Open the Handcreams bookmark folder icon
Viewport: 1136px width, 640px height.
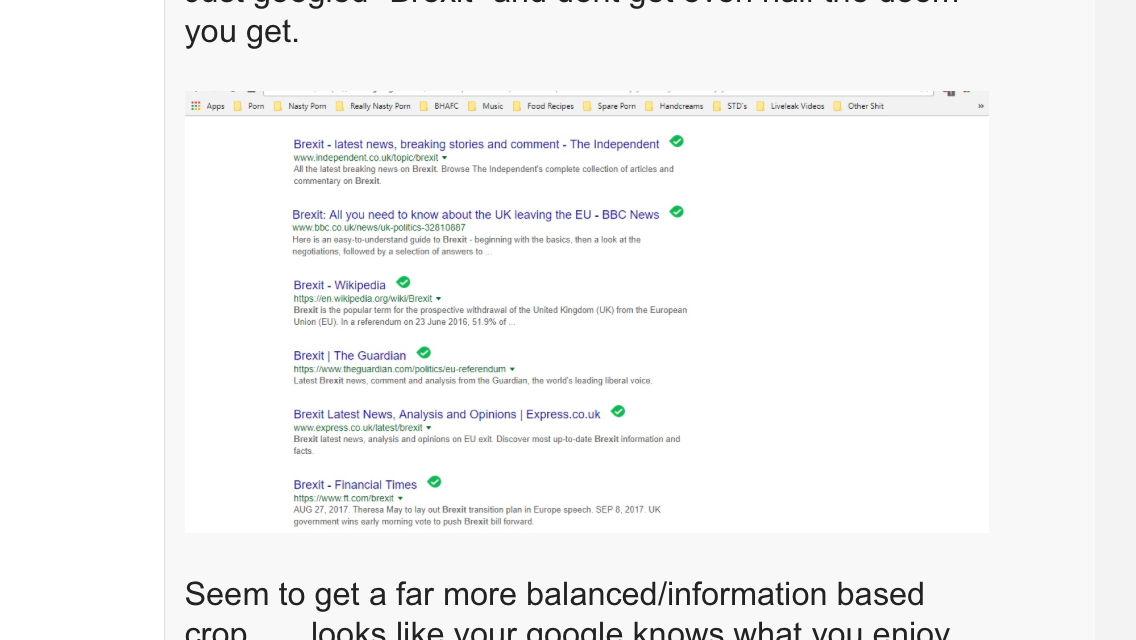tap(649, 107)
